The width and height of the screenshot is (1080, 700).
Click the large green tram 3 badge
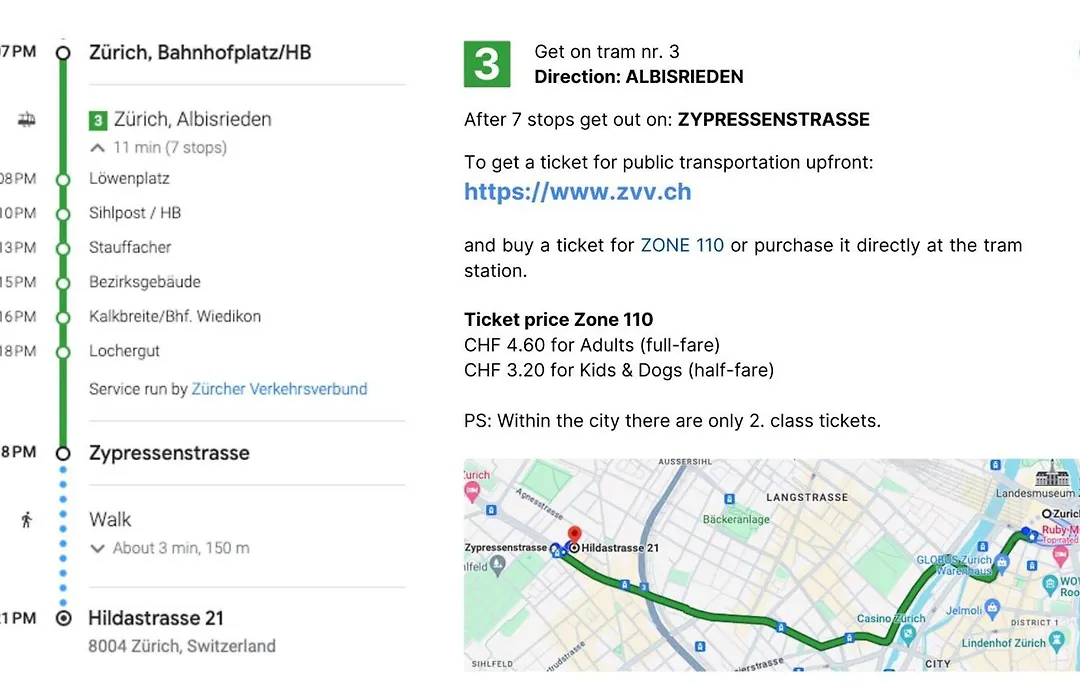[x=487, y=64]
